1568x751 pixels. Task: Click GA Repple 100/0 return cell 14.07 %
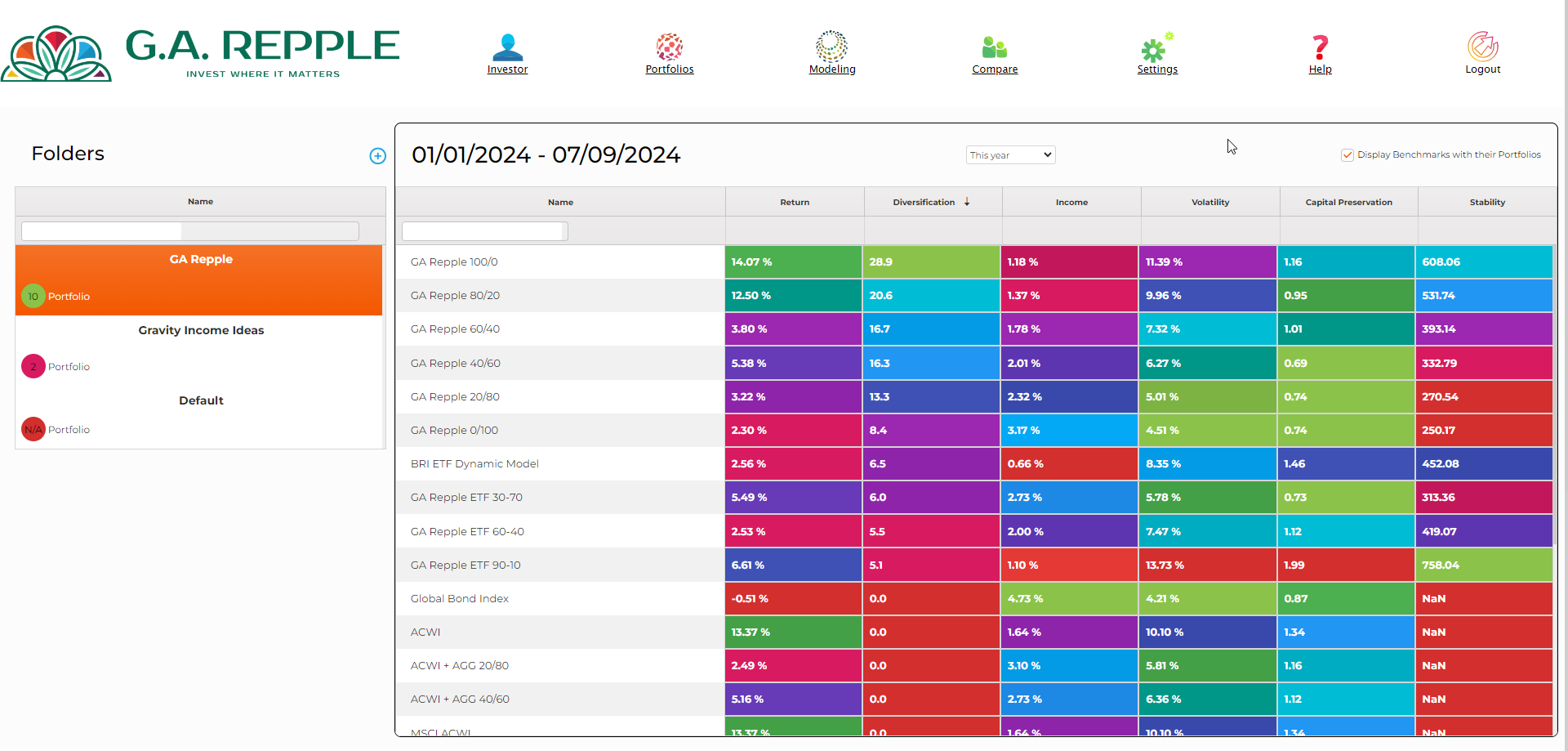tap(793, 262)
